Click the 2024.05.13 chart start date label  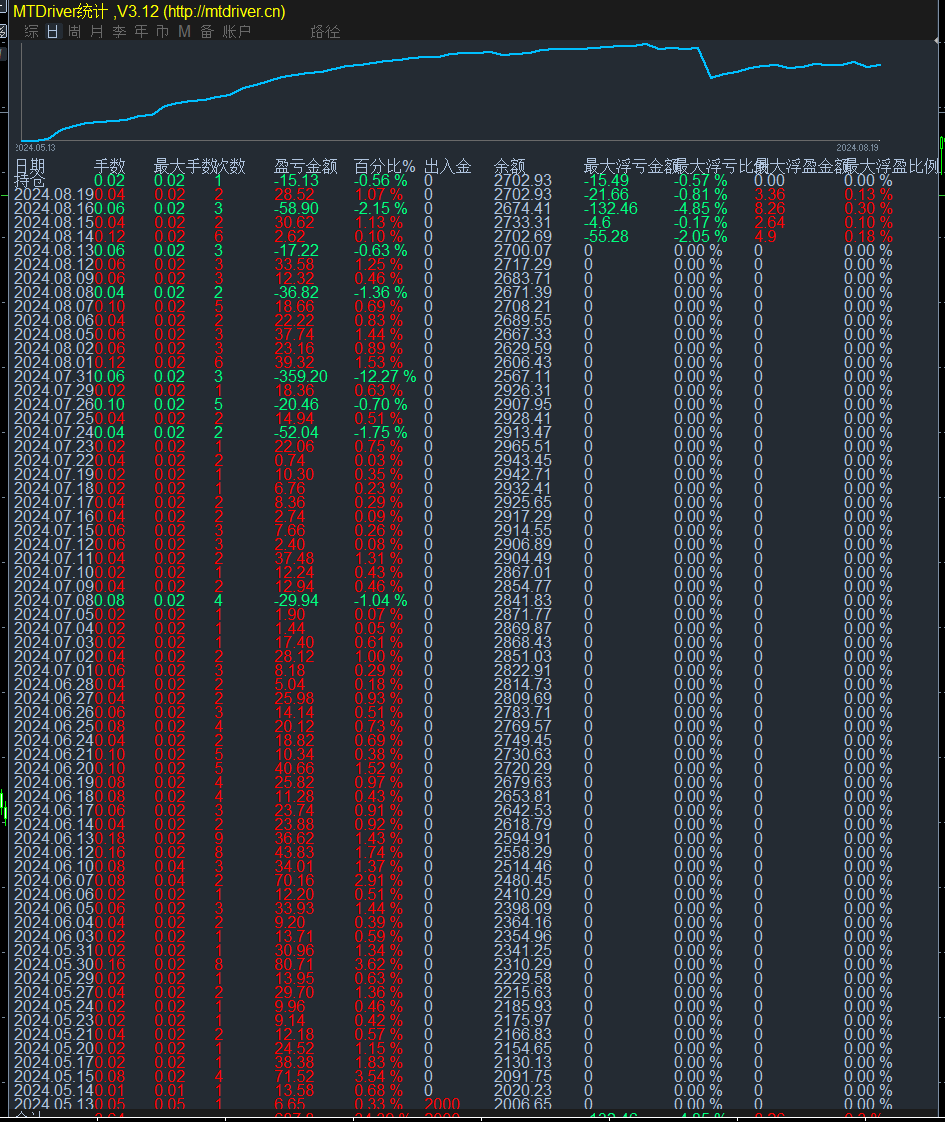tap(36, 147)
